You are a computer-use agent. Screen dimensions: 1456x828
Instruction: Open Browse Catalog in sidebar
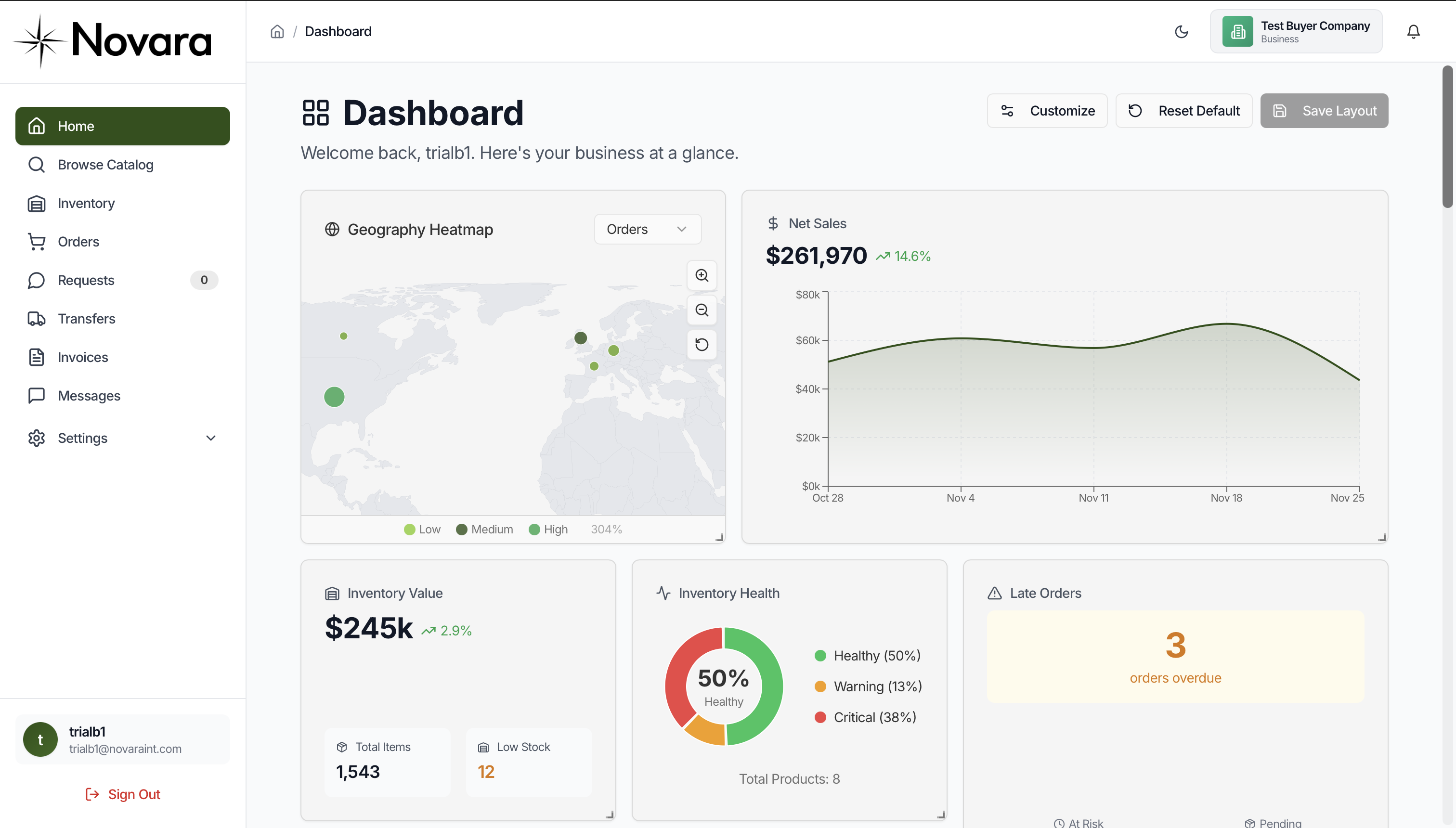[123, 165]
